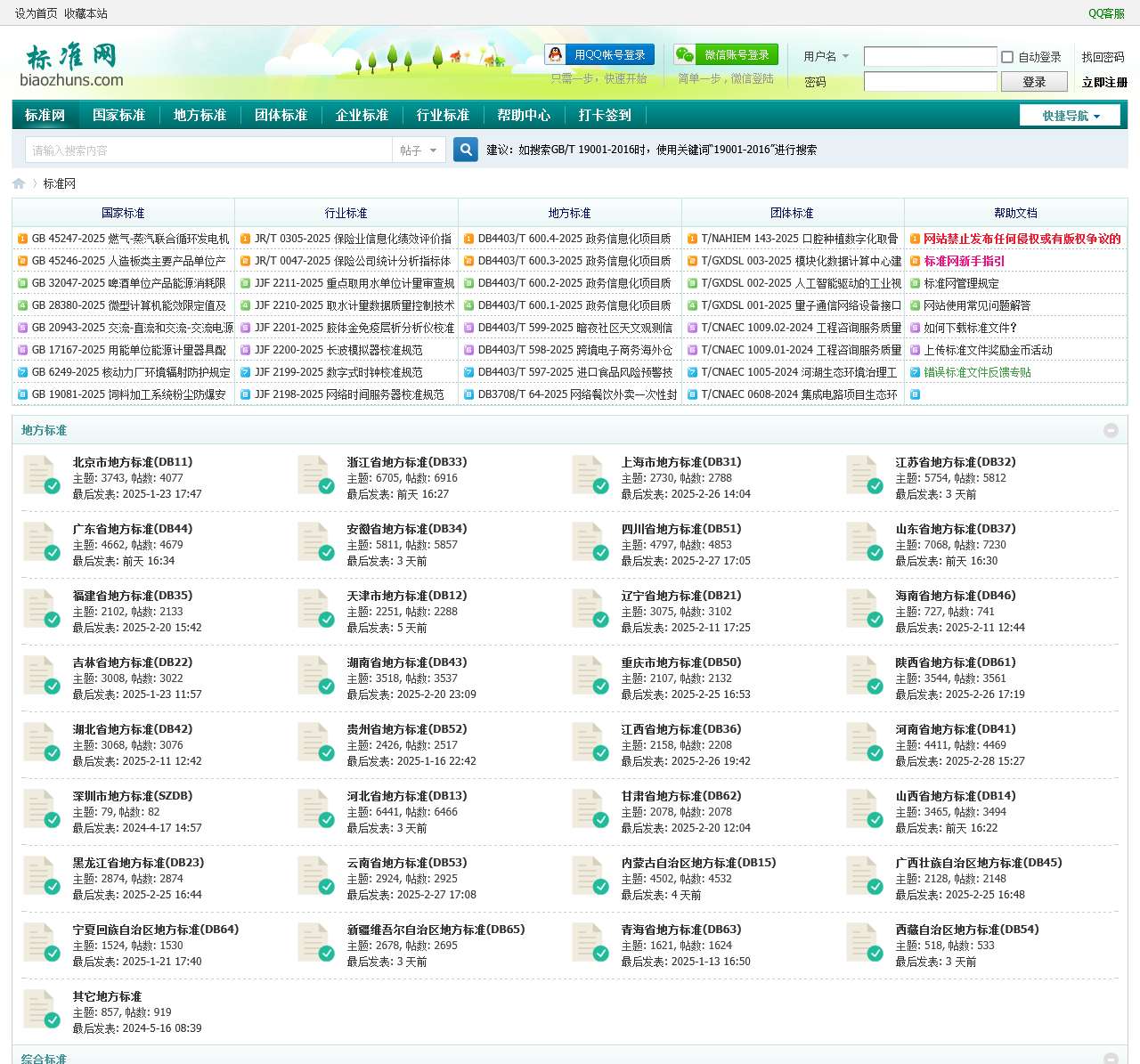Open the Beijing local standards forum icon
Image resolution: width=1140 pixels, height=1064 pixels.
(x=41, y=475)
